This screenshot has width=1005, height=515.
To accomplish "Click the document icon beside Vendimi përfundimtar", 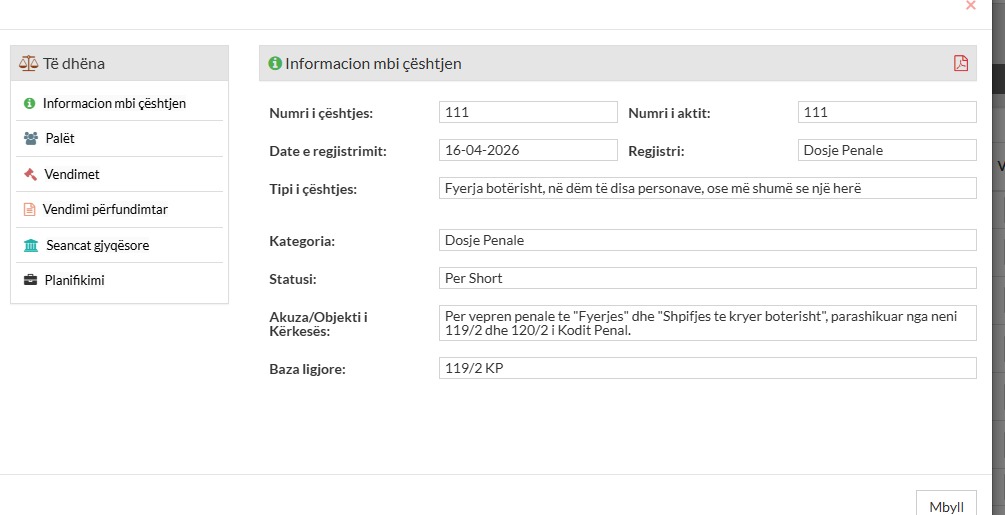I will (30, 210).
